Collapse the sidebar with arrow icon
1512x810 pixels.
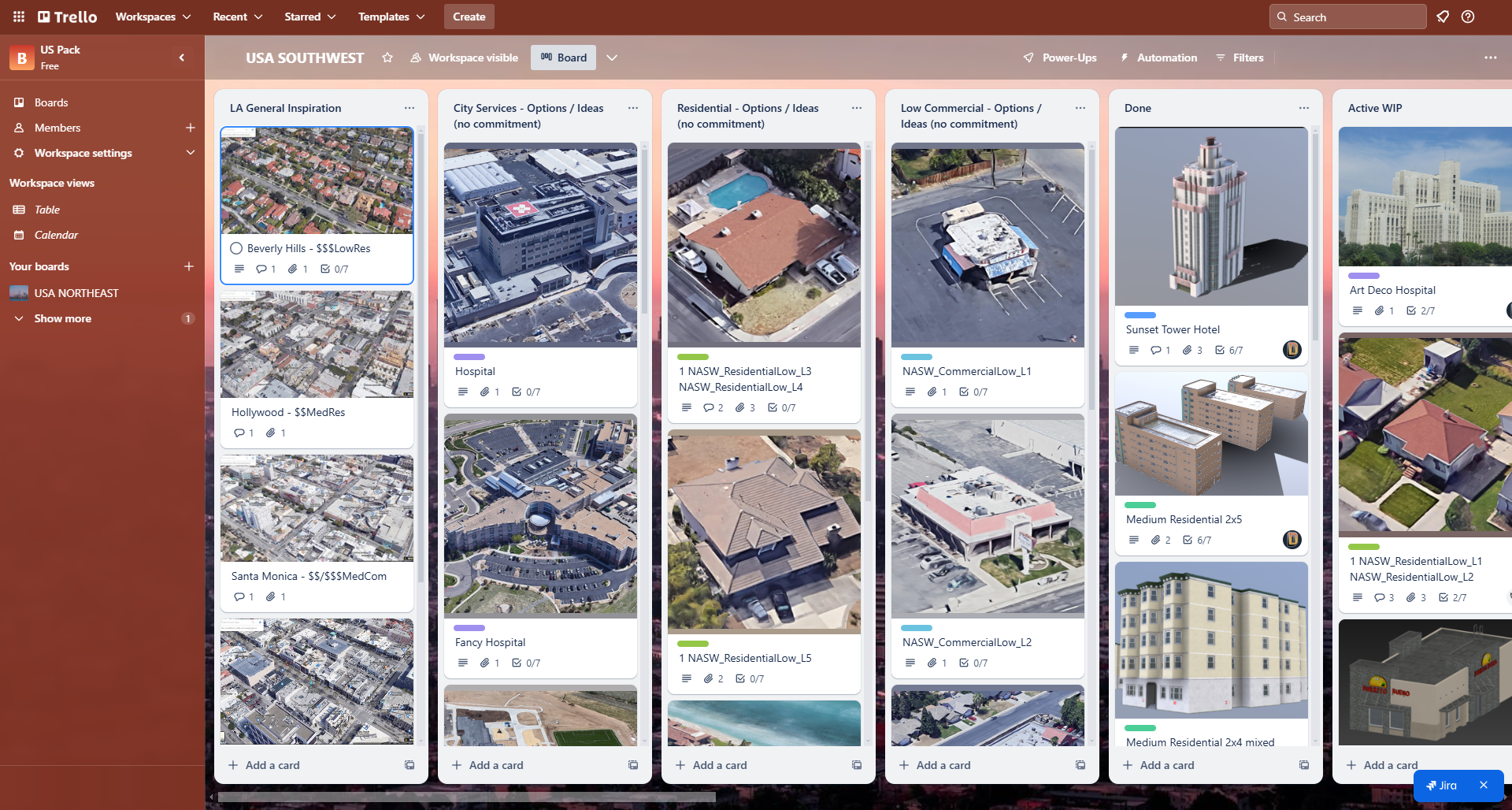182,58
